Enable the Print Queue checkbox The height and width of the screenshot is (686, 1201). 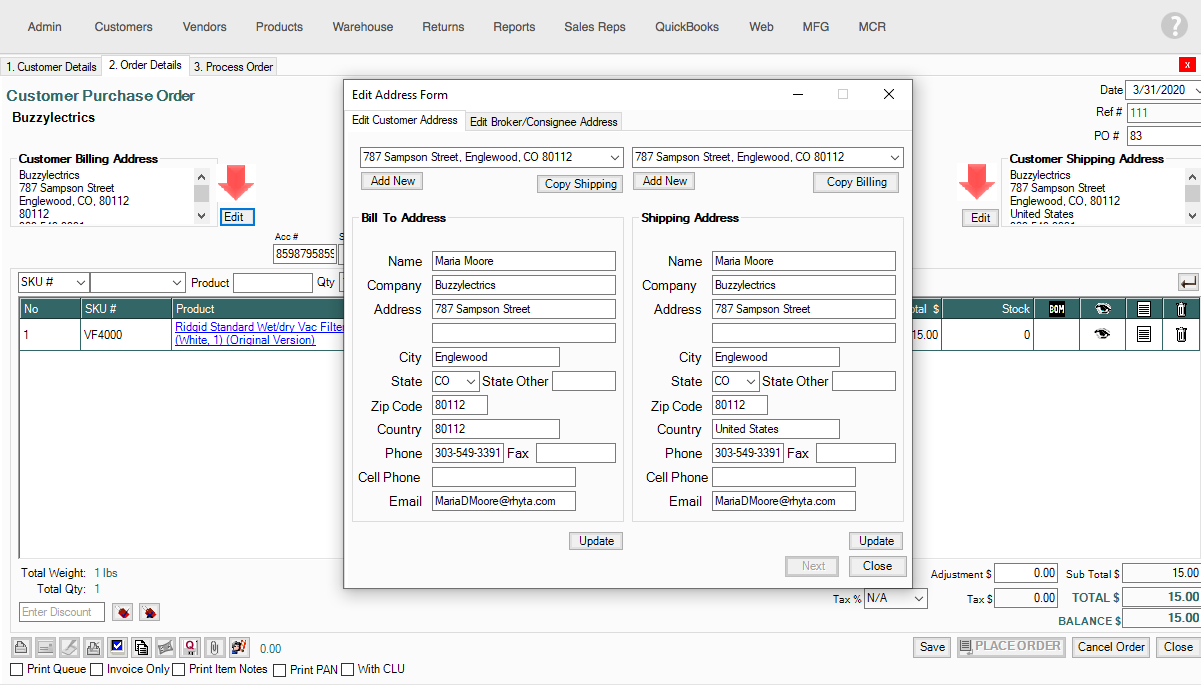point(16,669)
